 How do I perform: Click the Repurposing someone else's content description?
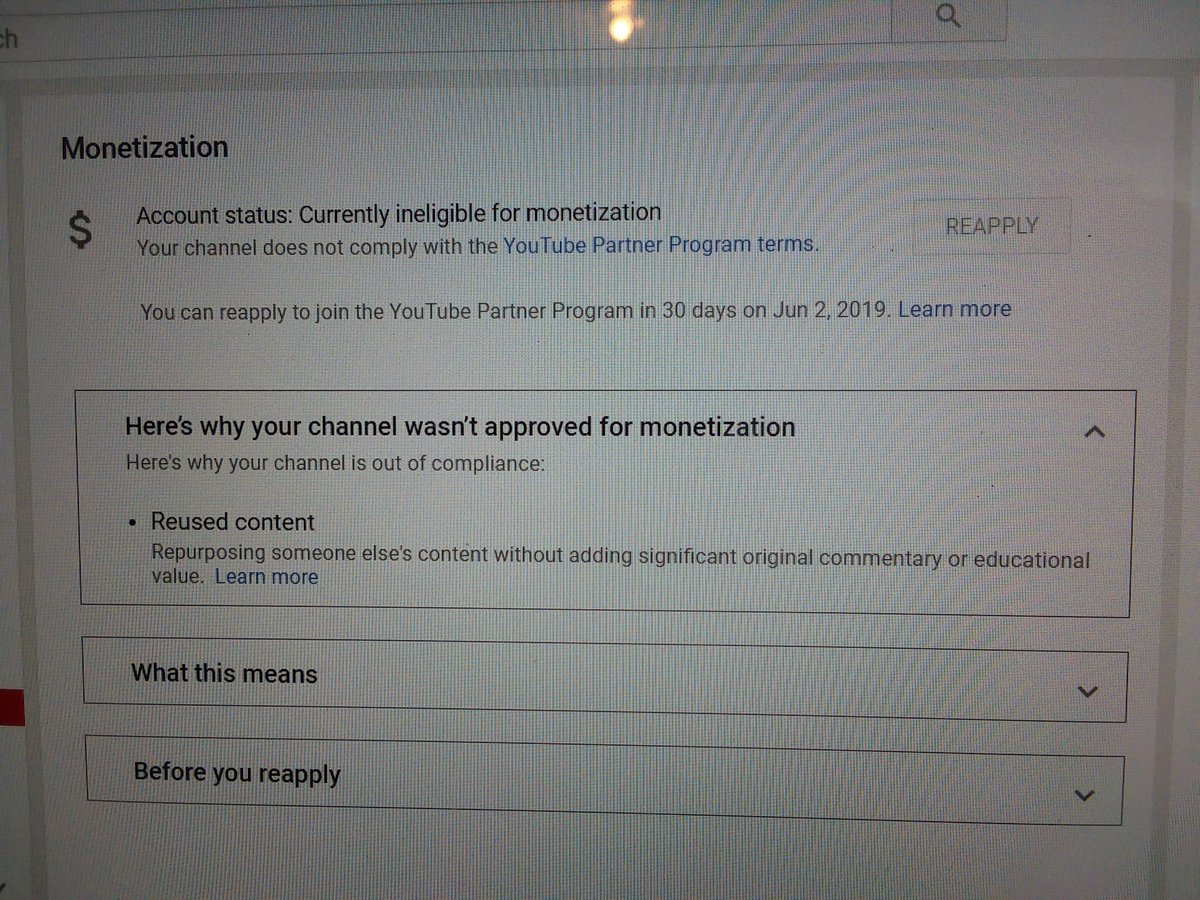pos(620,566)
